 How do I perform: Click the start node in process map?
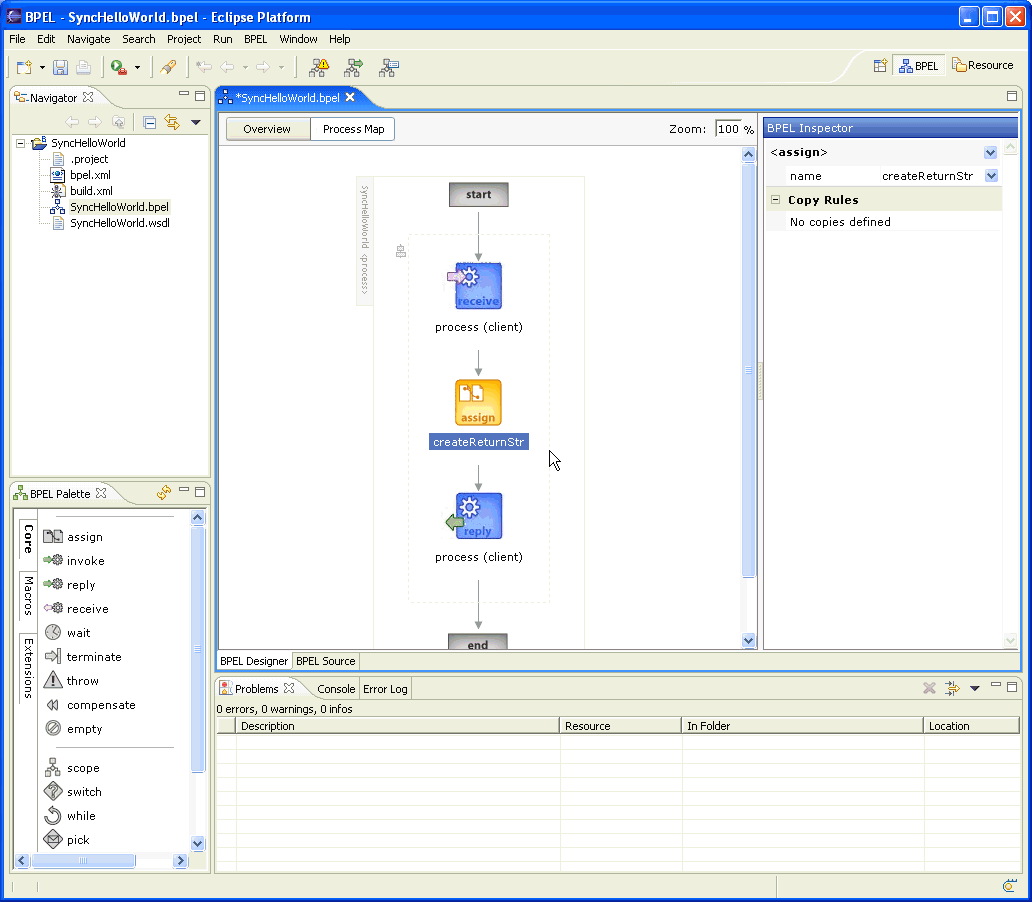point(478,194)
